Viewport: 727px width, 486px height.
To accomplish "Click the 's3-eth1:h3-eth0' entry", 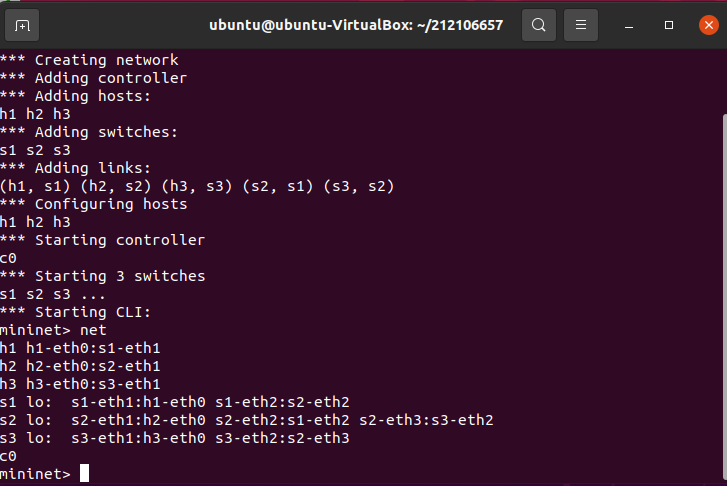I will point(138,437).
